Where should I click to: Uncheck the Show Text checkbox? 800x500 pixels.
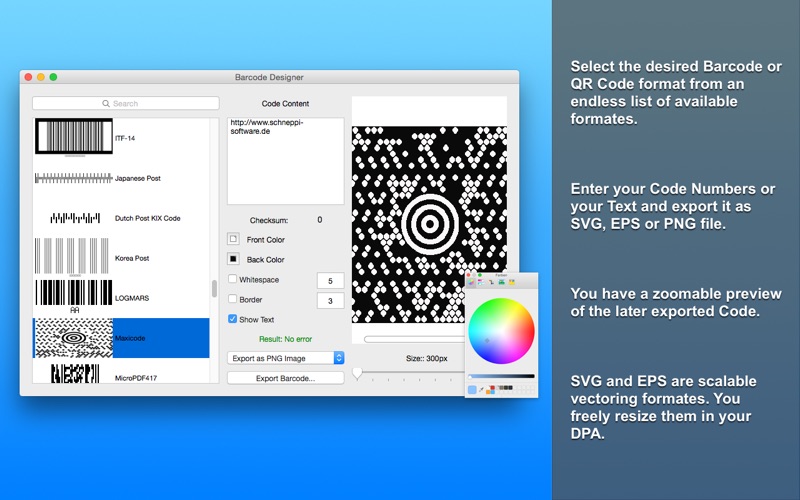(x=233, y=319)
